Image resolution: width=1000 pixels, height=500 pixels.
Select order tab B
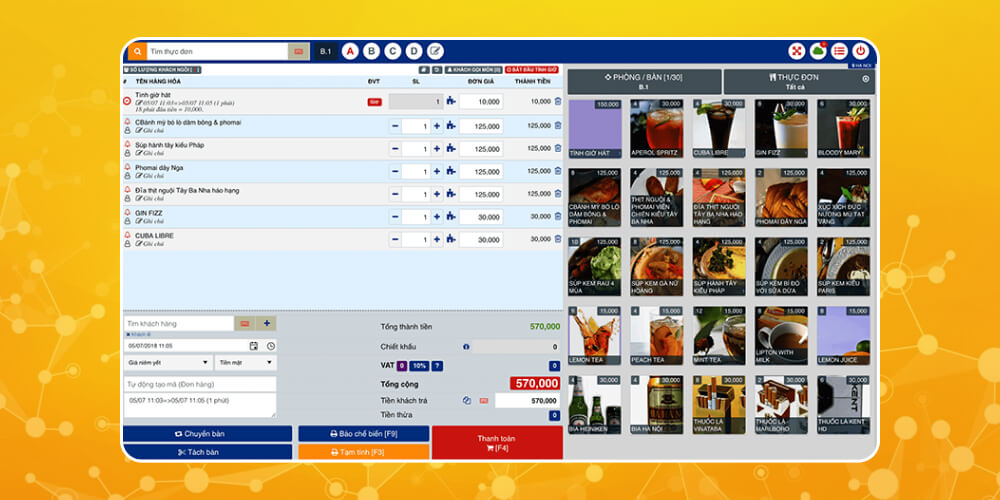(371, 51)
